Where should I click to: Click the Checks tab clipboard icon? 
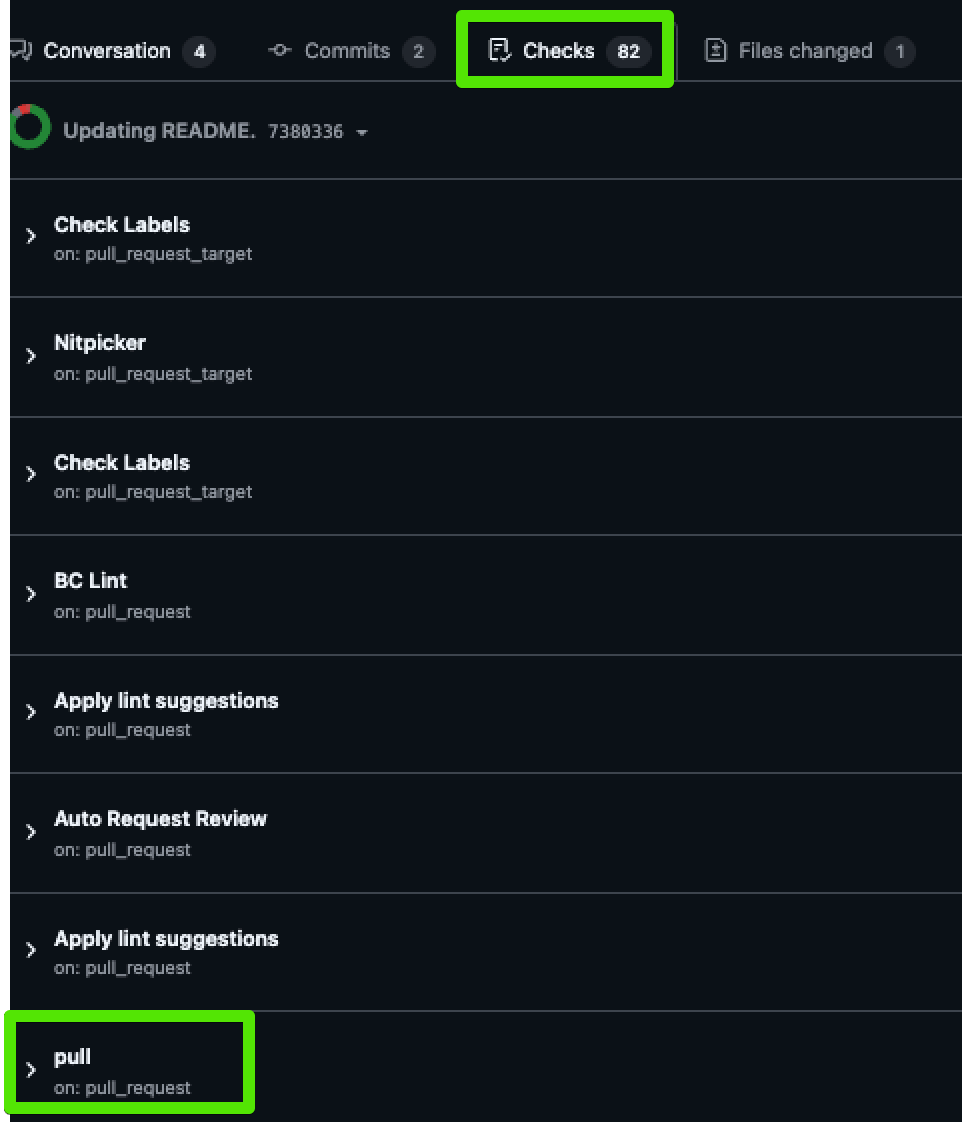[x=499, y=50]
